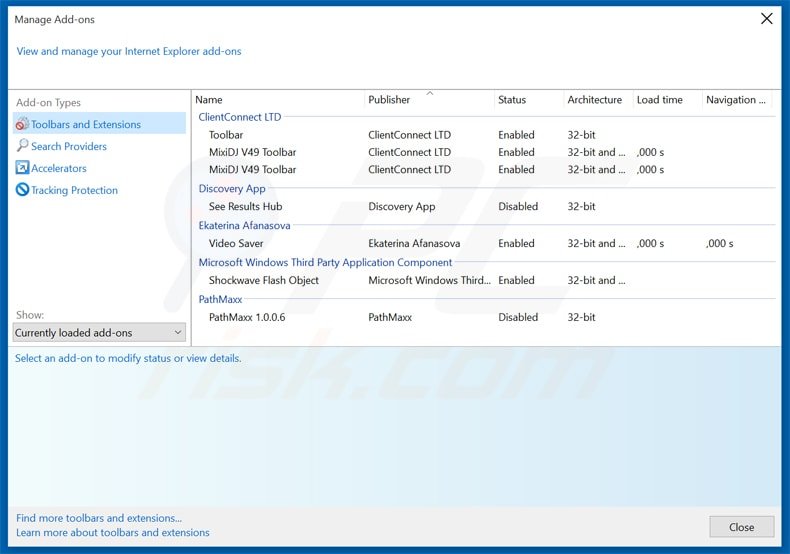Collapse Microsoft Windows Third Party Application Component group

tap(325, 262)
